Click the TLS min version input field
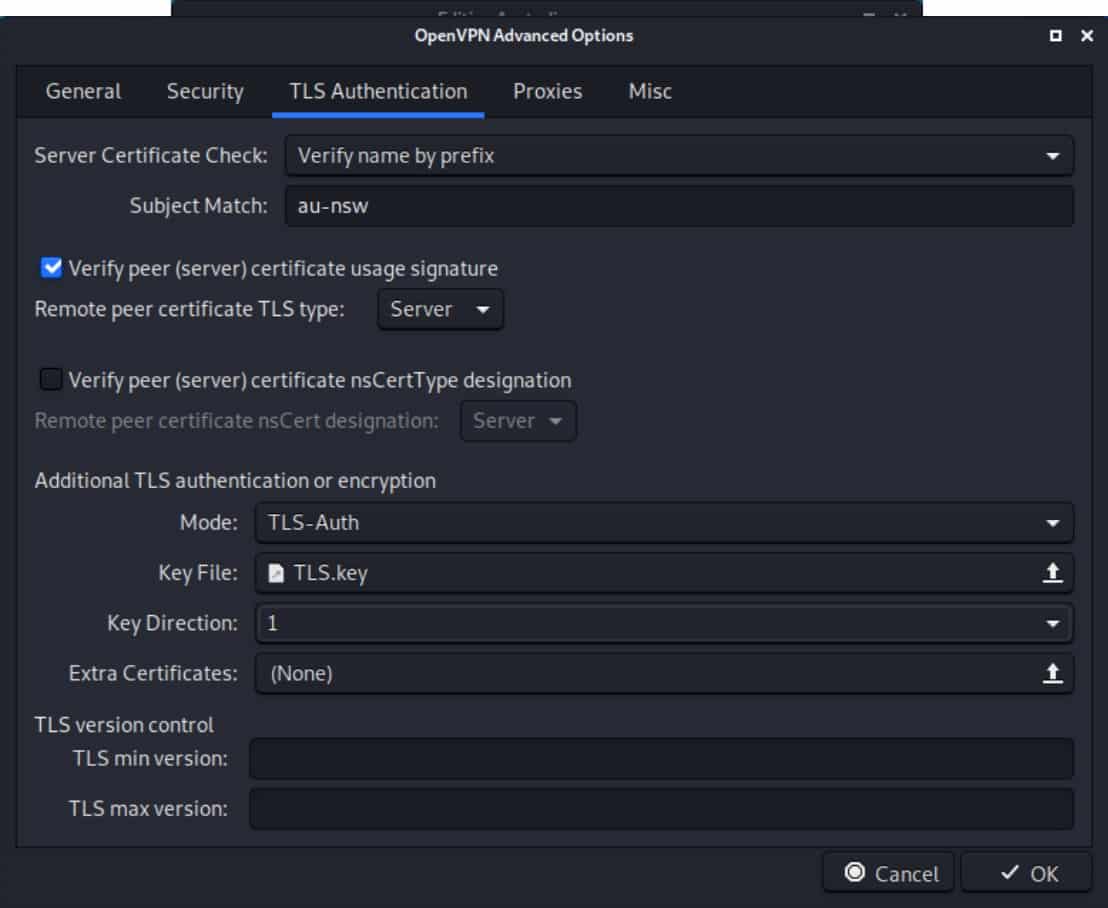 pos(661,759)
